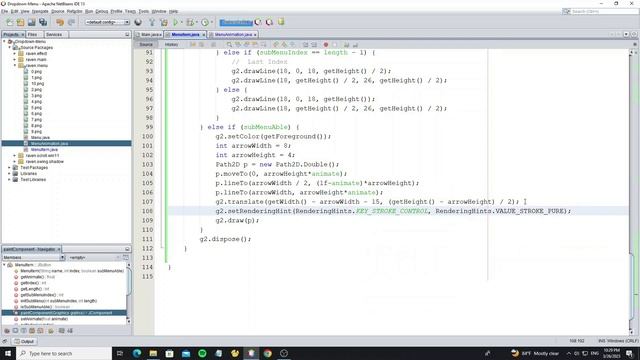Screen dimensions: 640x360
Task: Click the New Project toolbar icon
Action: pyautogui.click(x=20, y=22)
